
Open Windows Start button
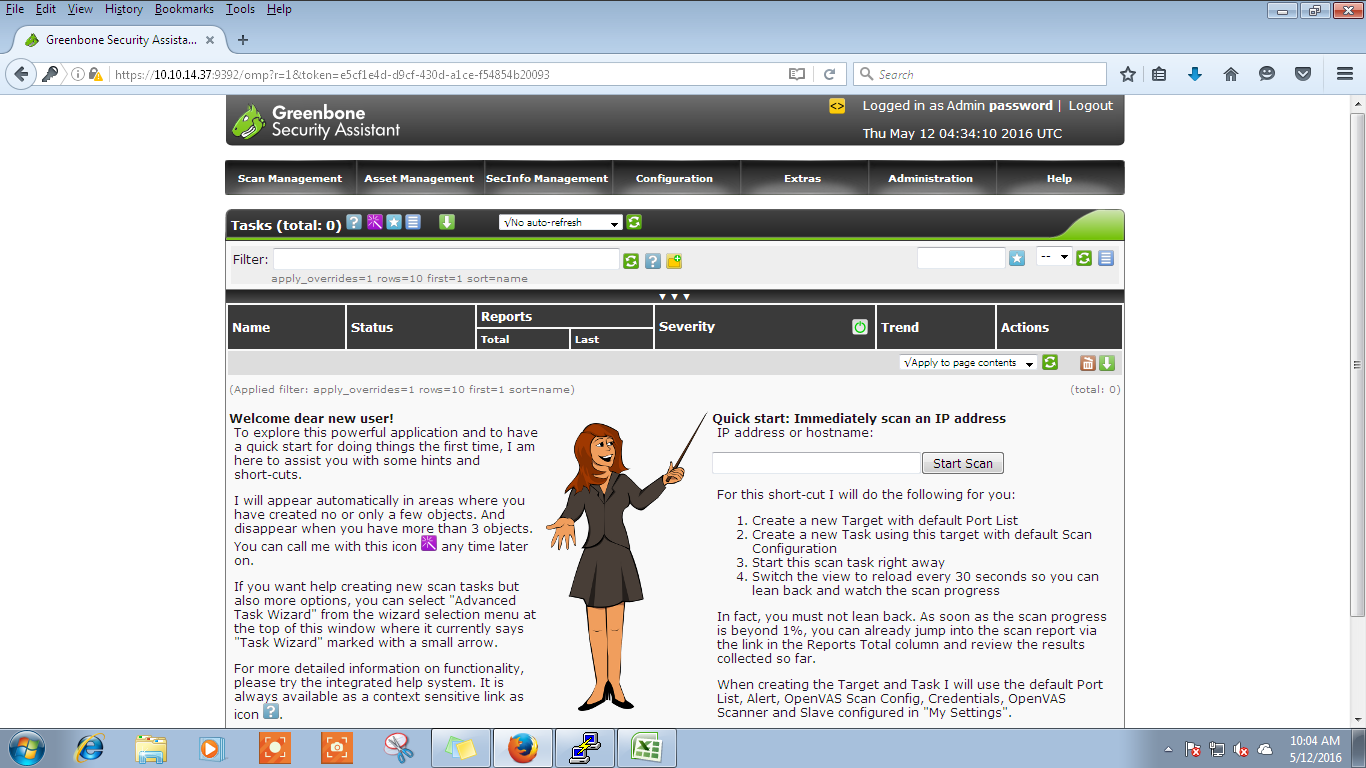(x=26, y=748)
